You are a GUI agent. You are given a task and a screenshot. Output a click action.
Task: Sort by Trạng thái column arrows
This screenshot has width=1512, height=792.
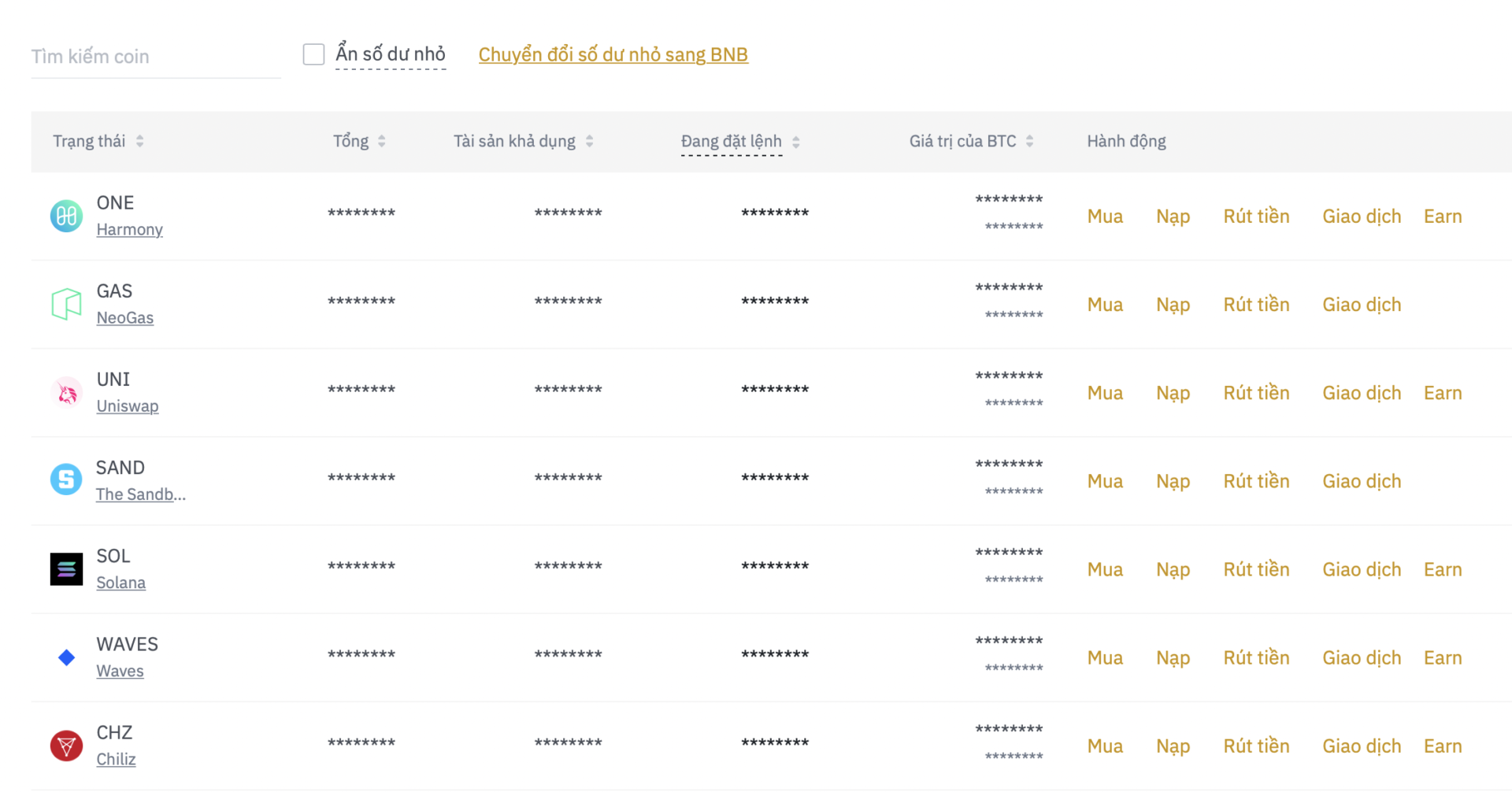(139, 141)
